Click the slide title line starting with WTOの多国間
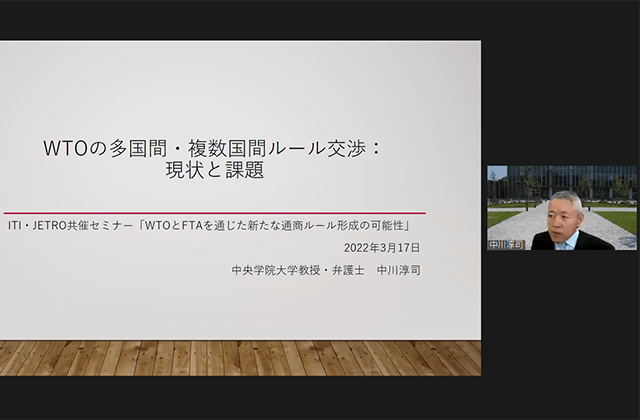The width and height of the screenshot is (640, 420). click(x=212, y=148)
